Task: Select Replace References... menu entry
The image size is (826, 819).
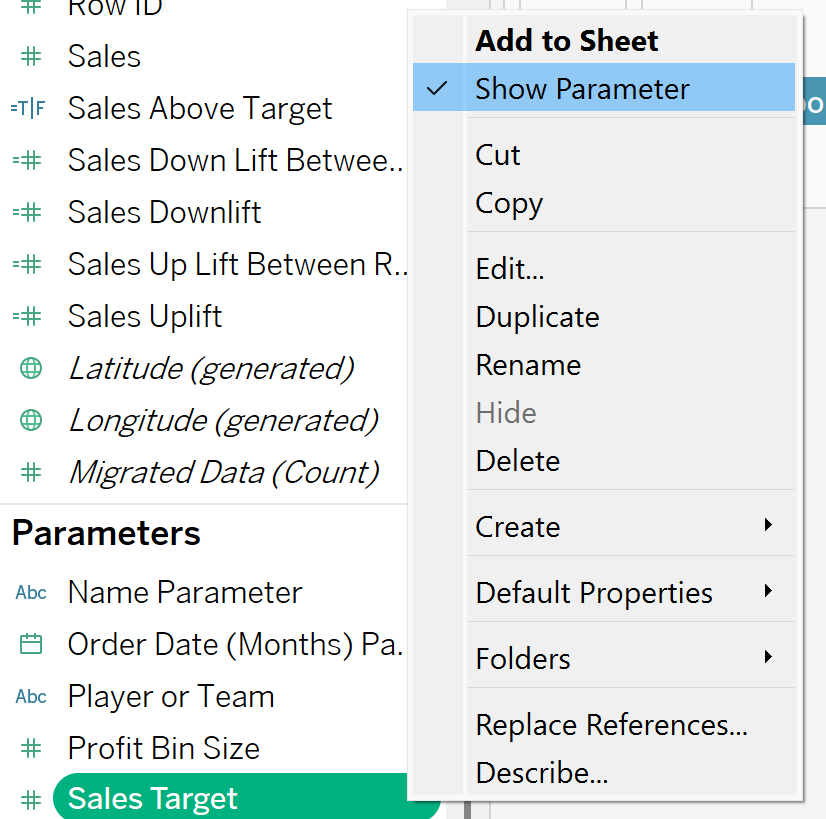Action: tap(612, 725)
